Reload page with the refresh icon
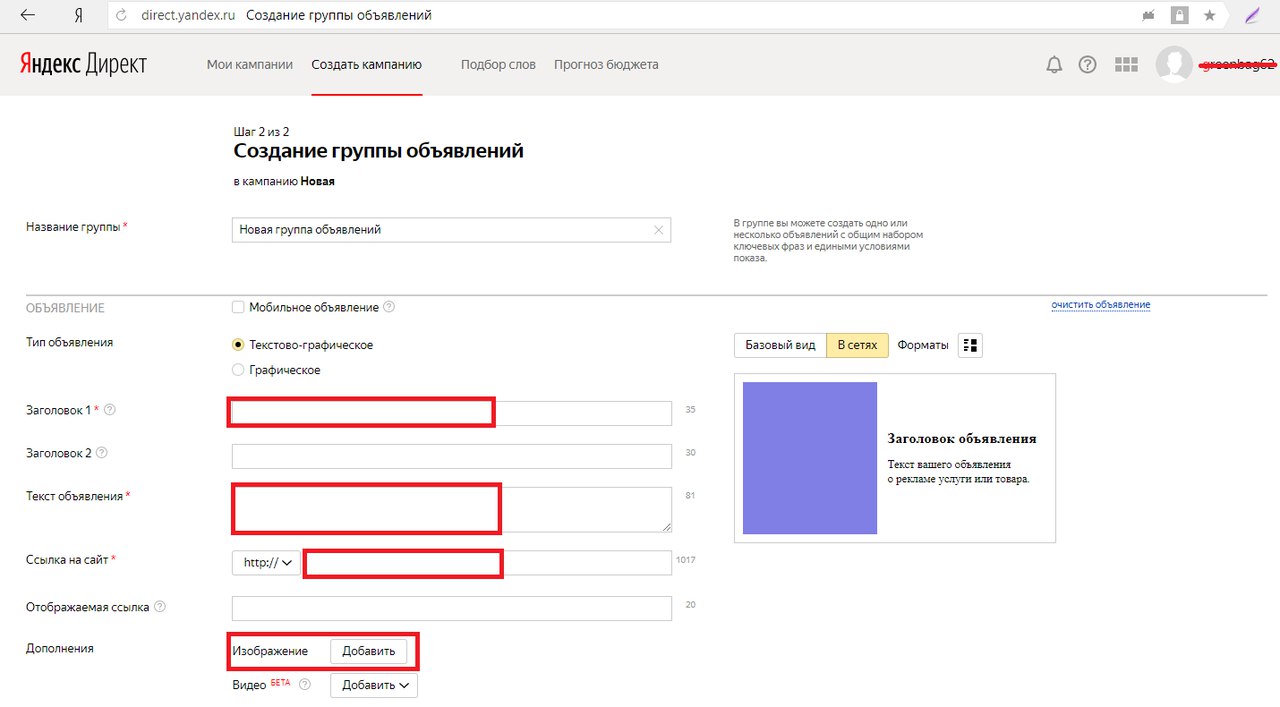Screen dimensions: 1280x707 click(x=121, y=16)
